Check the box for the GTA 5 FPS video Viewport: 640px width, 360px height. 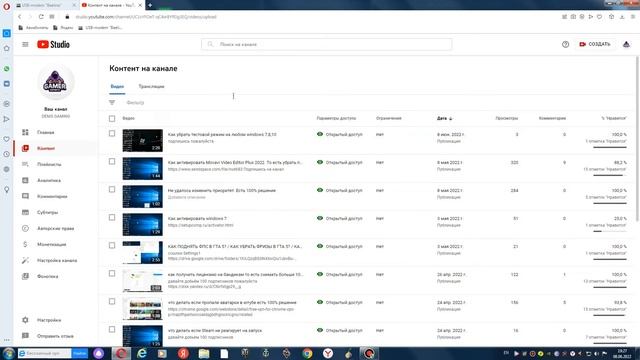point(112,245)
